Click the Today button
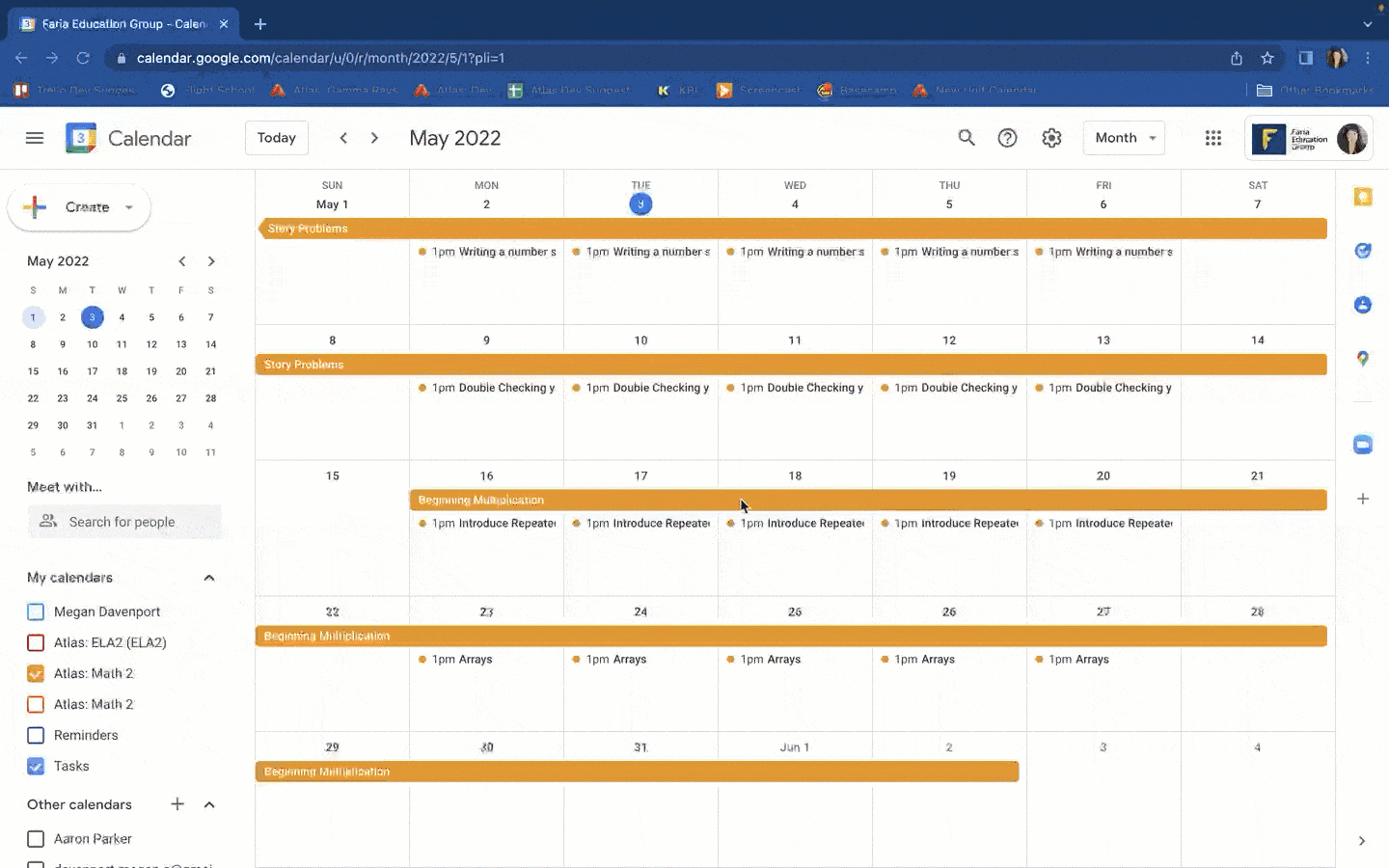This screenshot has width=1389, height=868. [277, 138]
